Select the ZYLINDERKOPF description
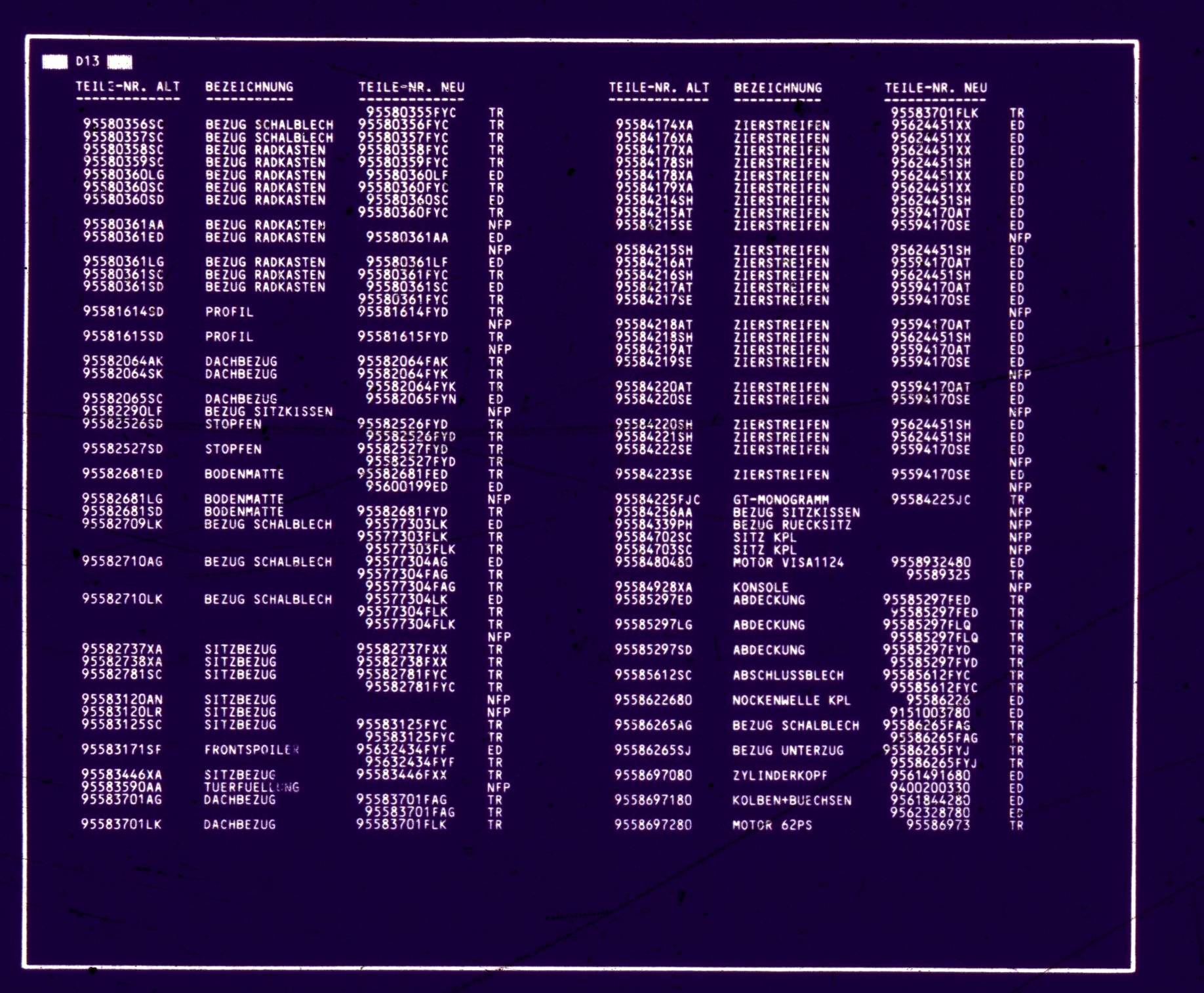The height and width of the screenshot is (993, 1204). click(x=780, y=775)
